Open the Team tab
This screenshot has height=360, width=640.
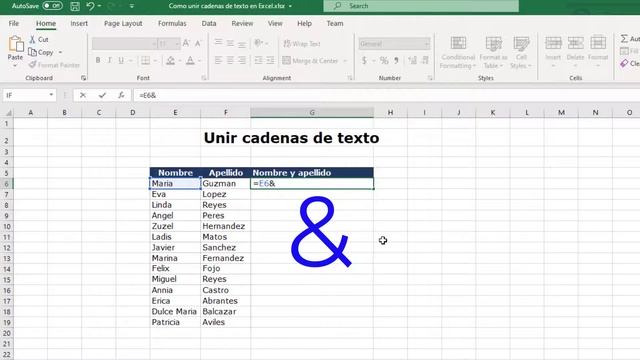pyautogui.click(x=335, y=23)
